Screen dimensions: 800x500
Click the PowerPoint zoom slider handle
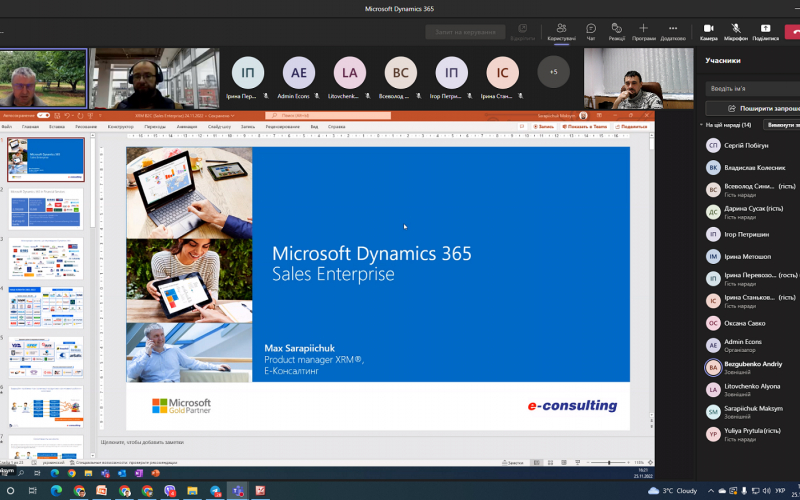click(609, 463)
